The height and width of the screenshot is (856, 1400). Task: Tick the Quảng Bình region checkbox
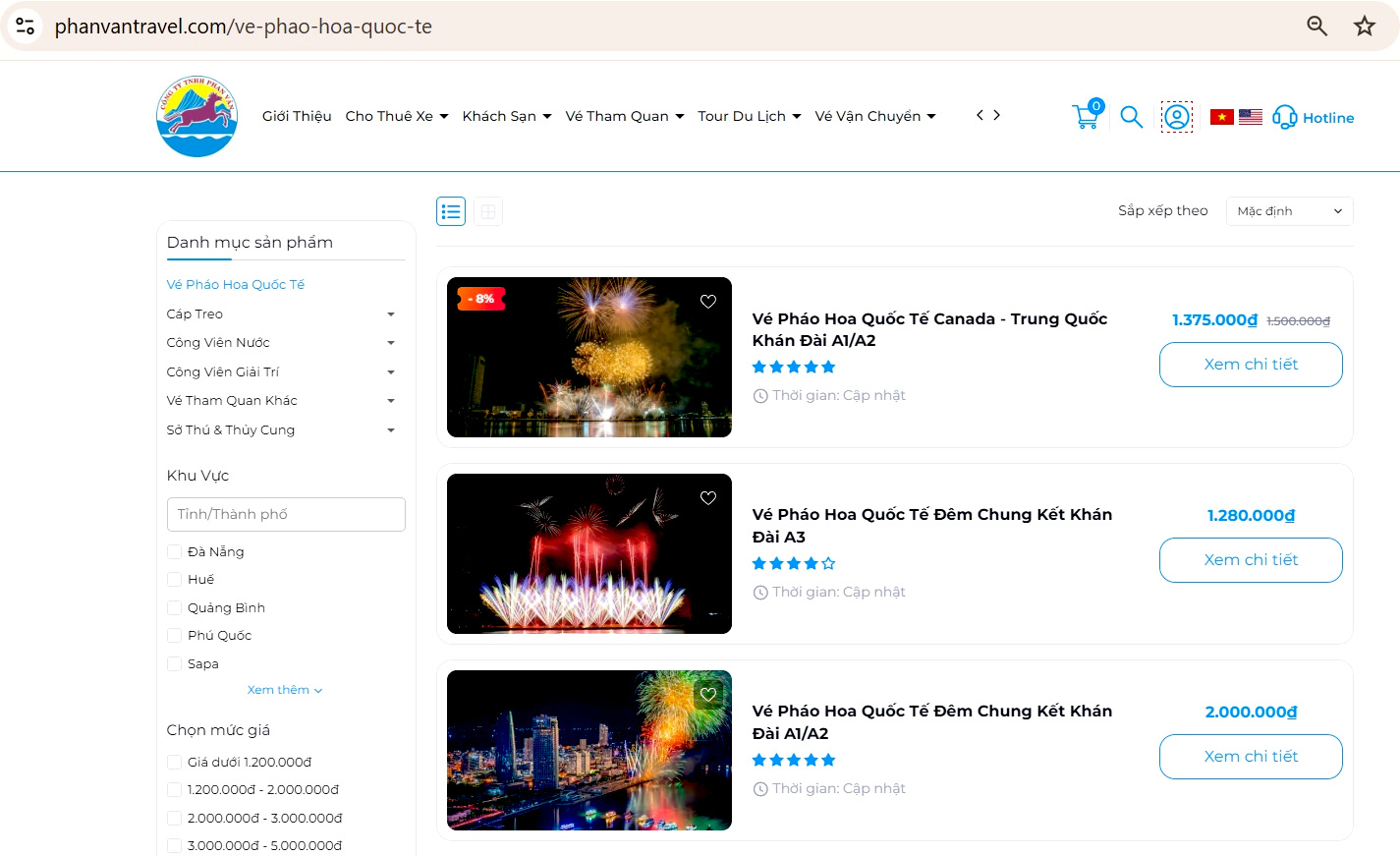(x=174, y=608)
